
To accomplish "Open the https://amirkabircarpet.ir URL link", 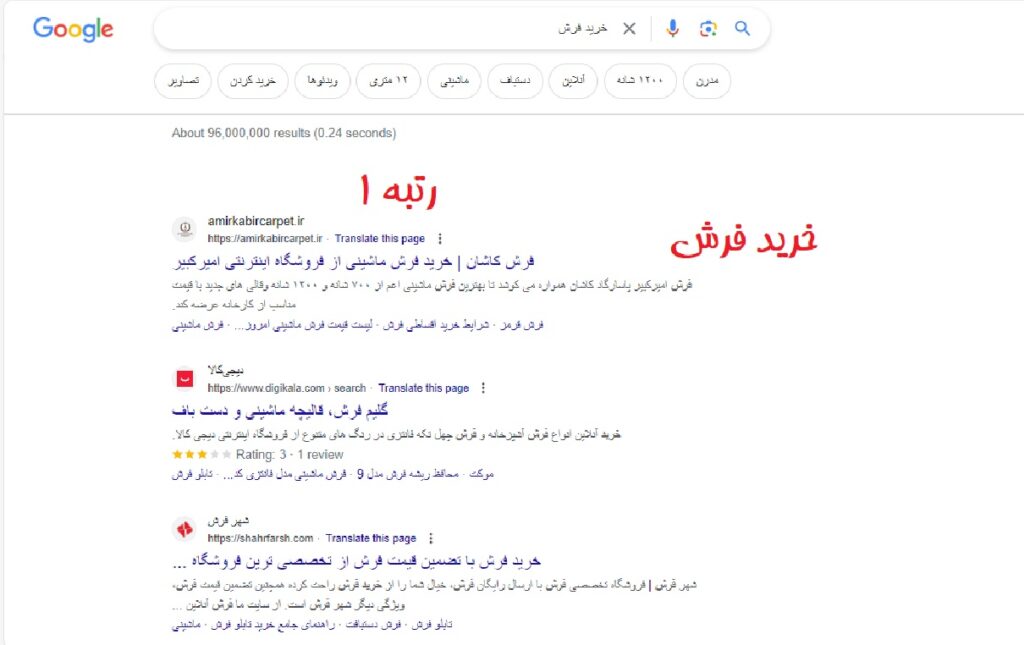I will 265,239.
